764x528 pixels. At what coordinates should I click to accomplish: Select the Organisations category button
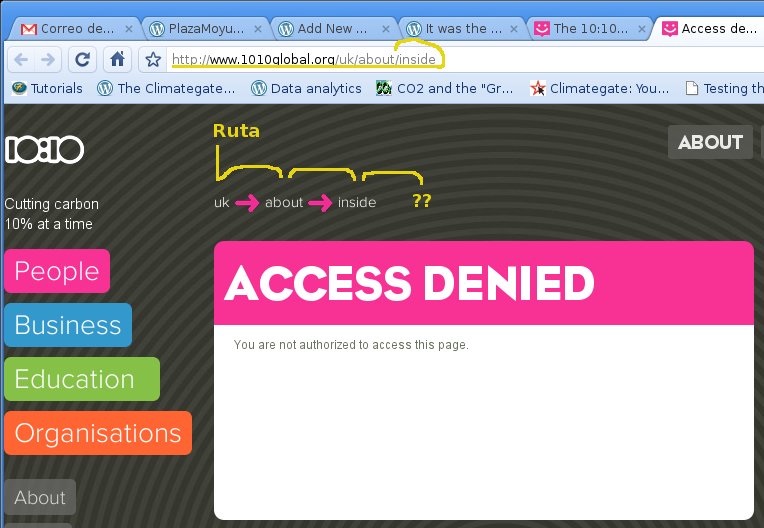coord(98,433)
